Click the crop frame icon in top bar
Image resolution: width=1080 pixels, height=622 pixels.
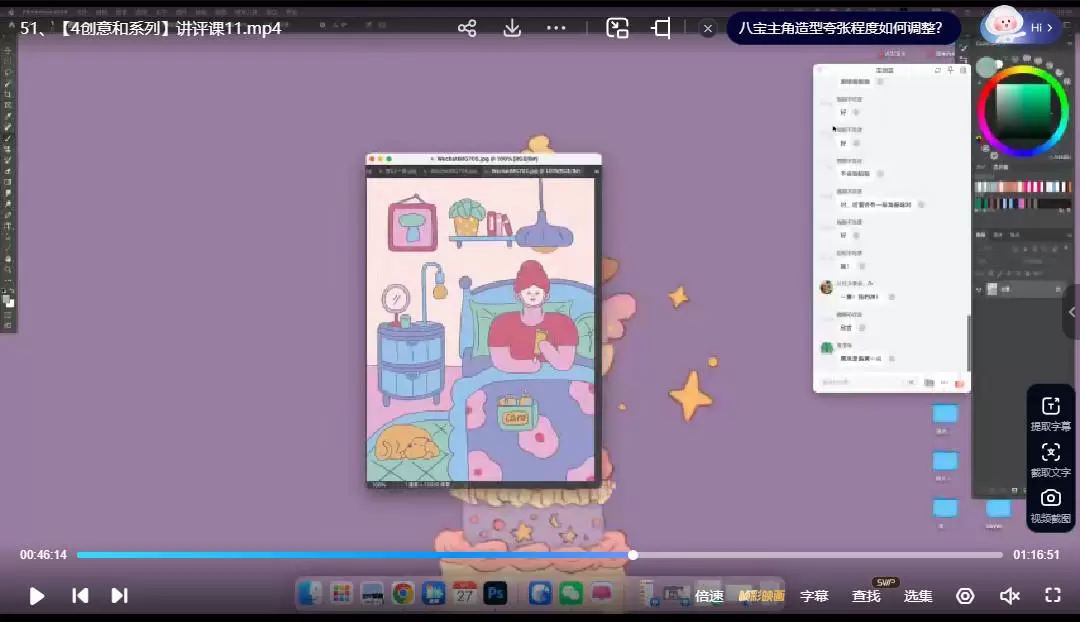point(661,28)
